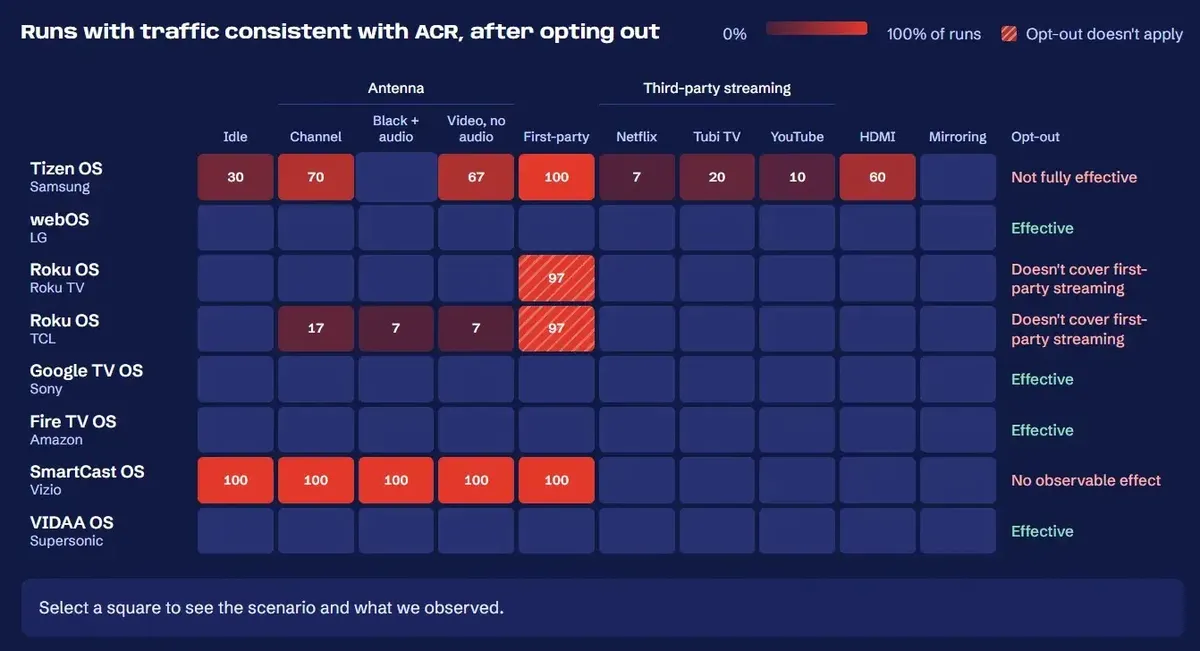Click the HDMI column header
Viewport: 1200px width, 651px height.
point(877,137)
